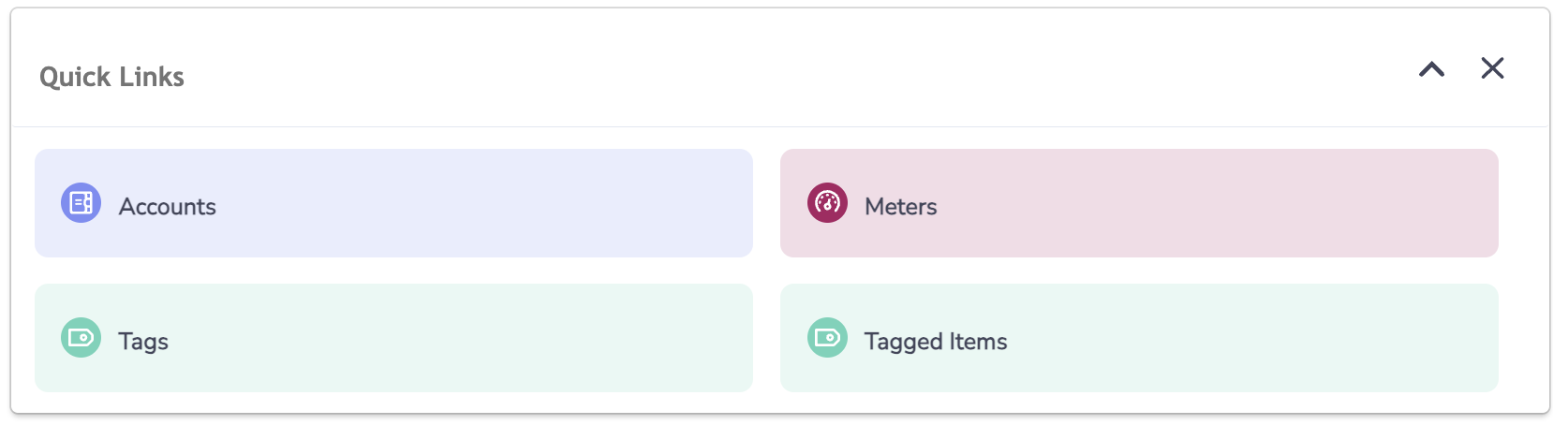Click empty area of the Meters tile
This screenshot has height=425, width=1568.
point(1218,203)
